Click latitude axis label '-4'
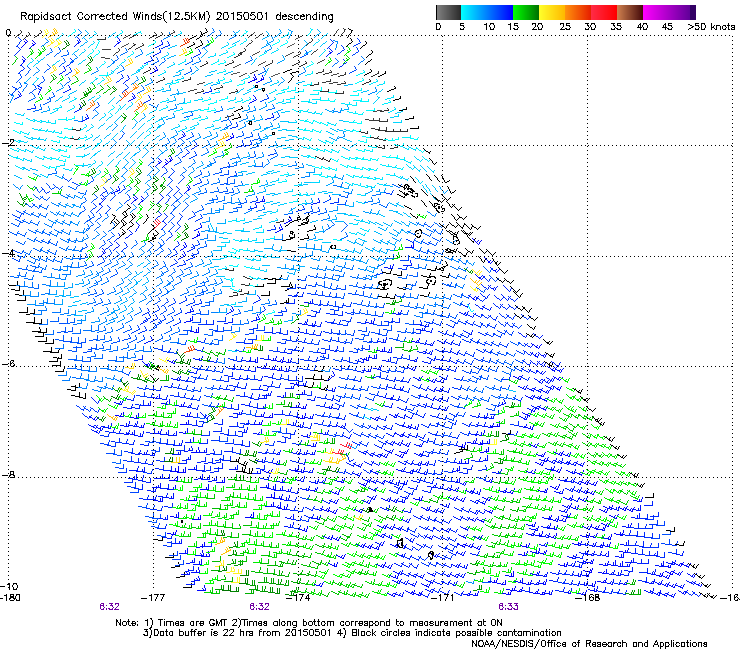The image size is (740, 650). [8, 253]
